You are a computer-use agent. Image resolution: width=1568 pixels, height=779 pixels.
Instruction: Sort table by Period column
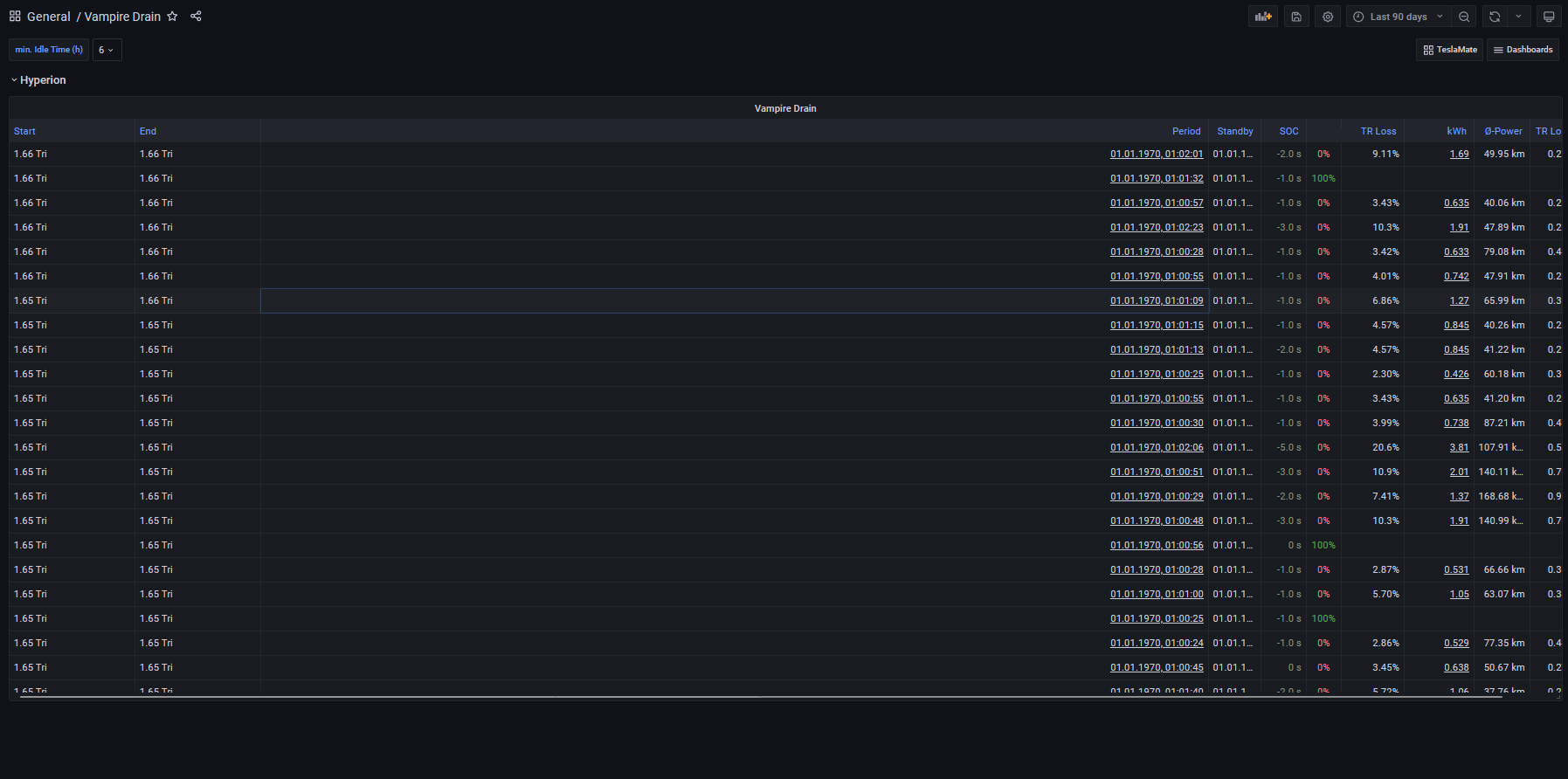[x=1186, y=131]
